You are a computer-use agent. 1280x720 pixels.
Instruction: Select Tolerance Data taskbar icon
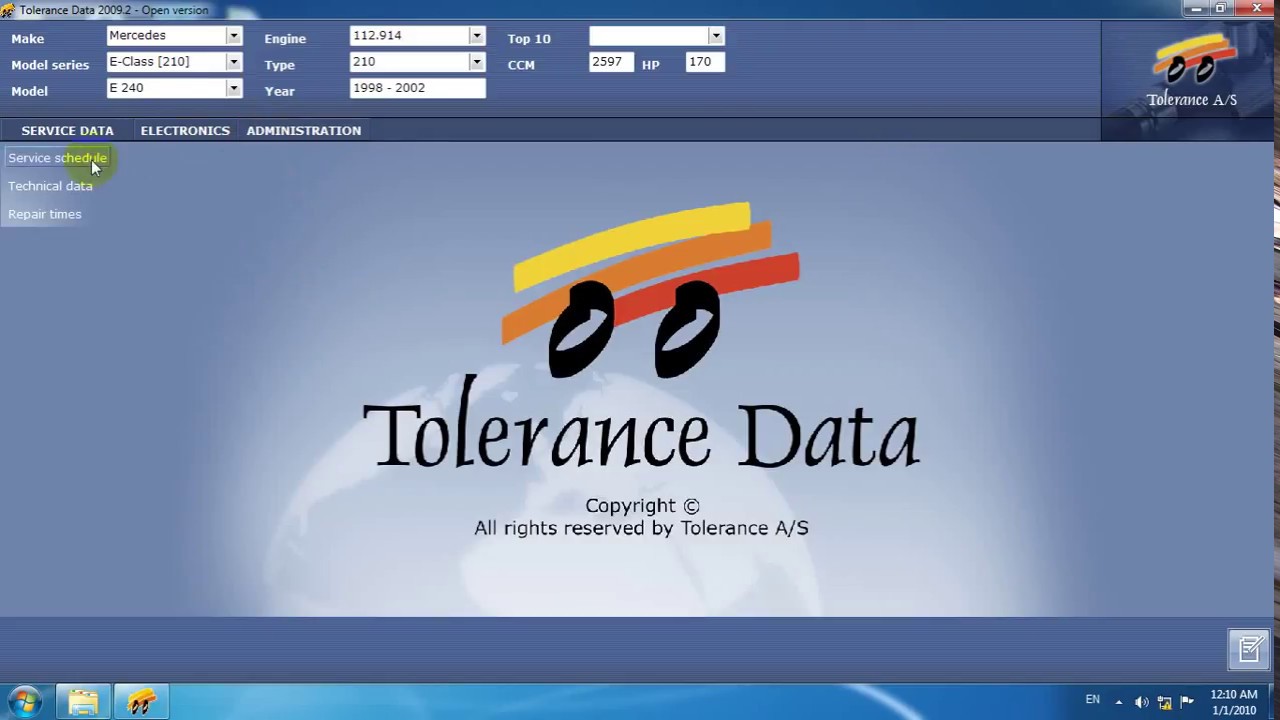point(141,701)
